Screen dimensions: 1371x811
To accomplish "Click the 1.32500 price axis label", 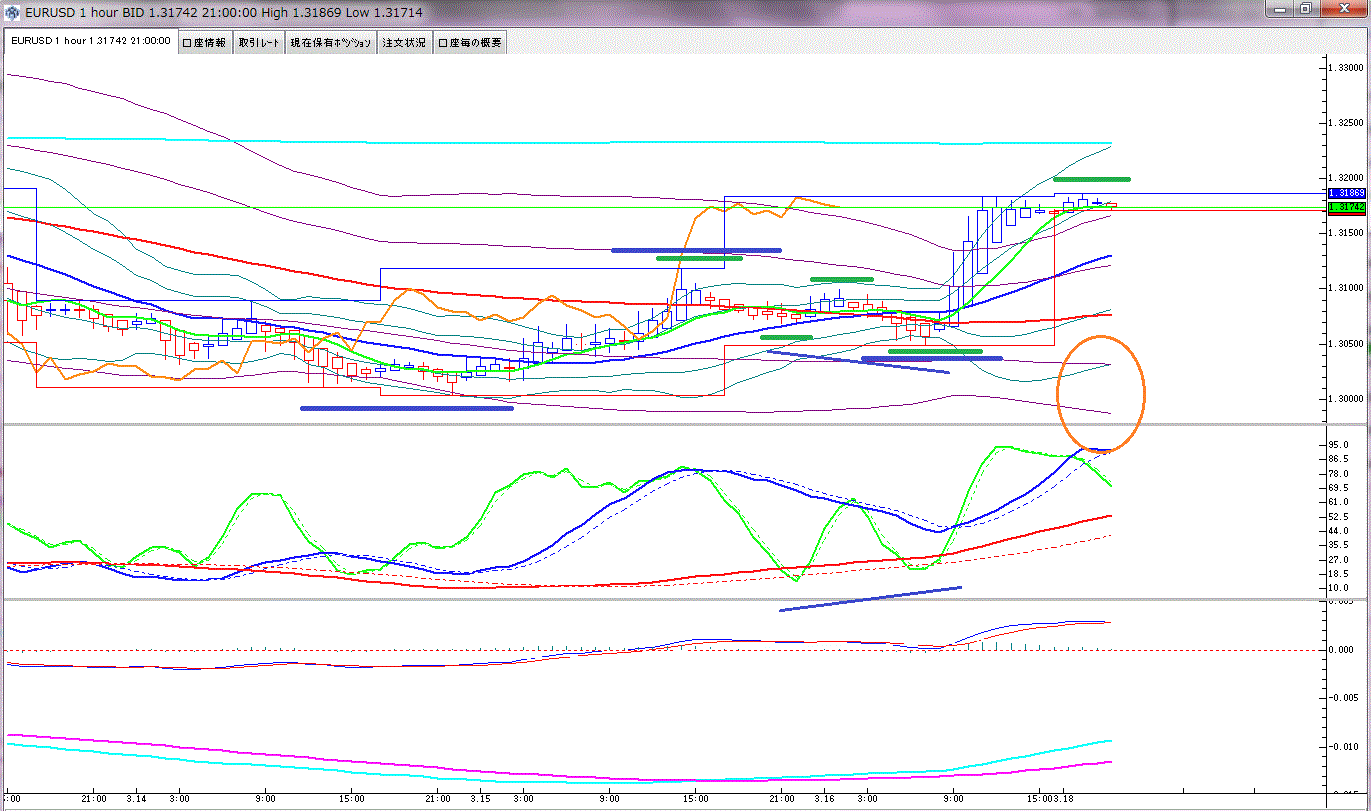I will coord(1346,122).
